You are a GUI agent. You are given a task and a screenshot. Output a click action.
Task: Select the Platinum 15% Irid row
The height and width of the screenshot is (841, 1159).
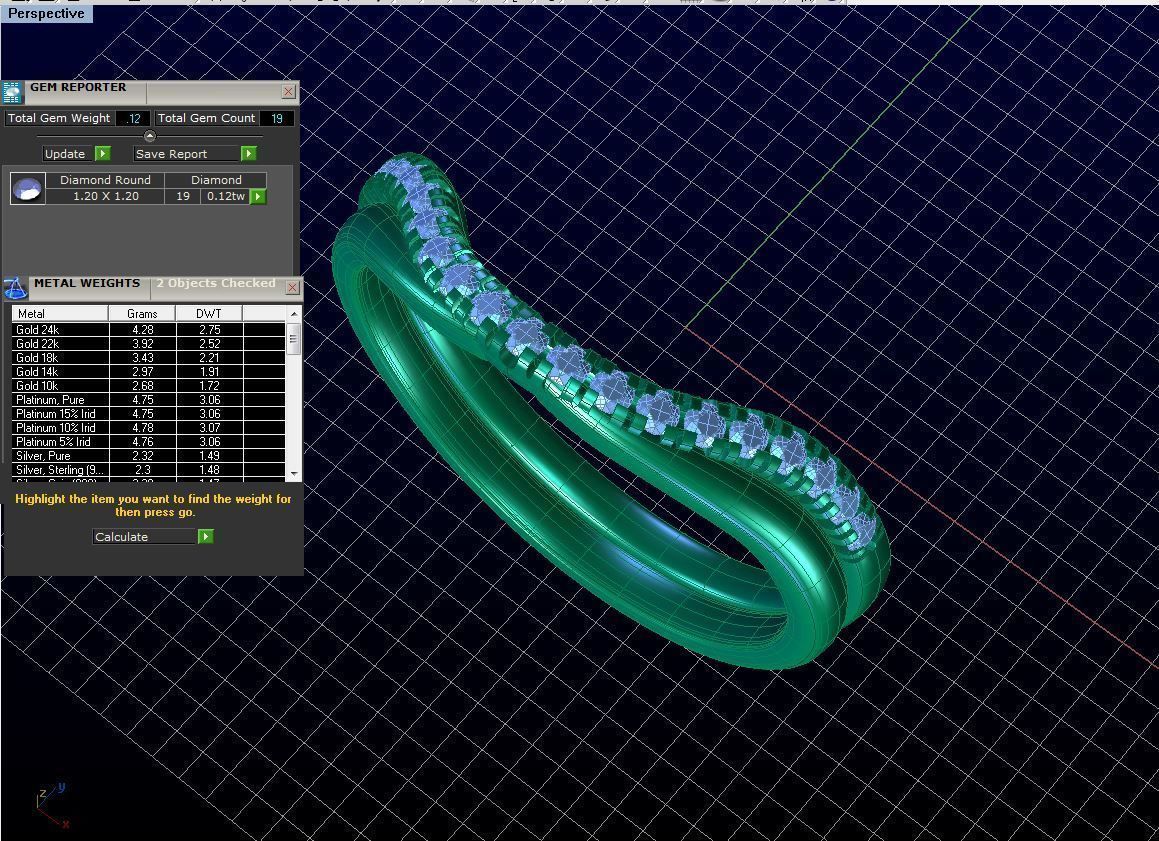click(x=148, y=414)
